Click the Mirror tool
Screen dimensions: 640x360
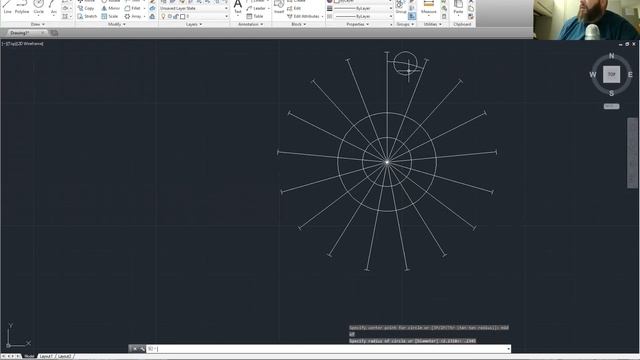(111, 8)
